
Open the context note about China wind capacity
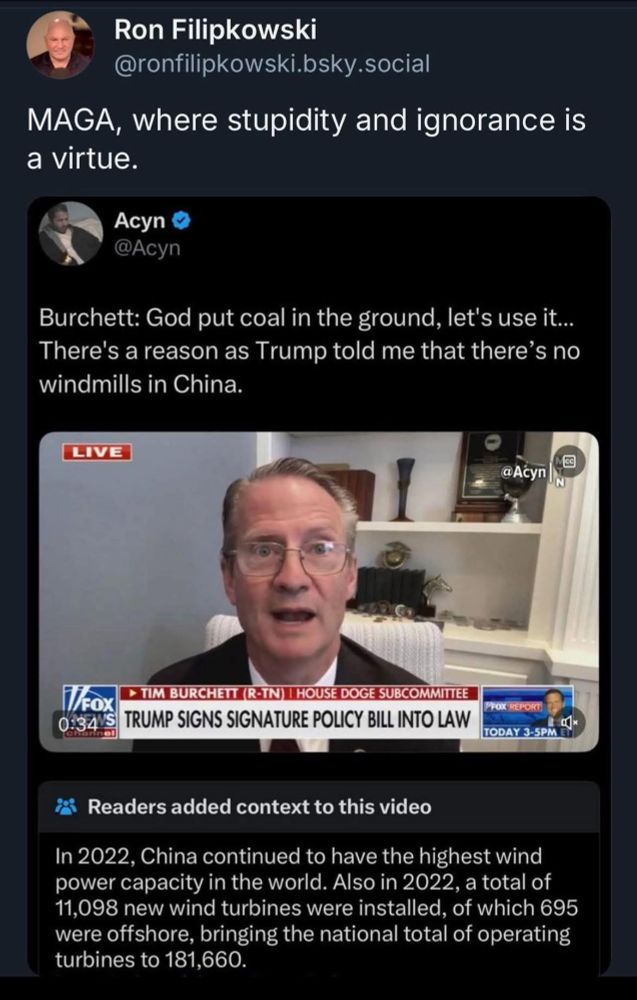pos(316,908)
